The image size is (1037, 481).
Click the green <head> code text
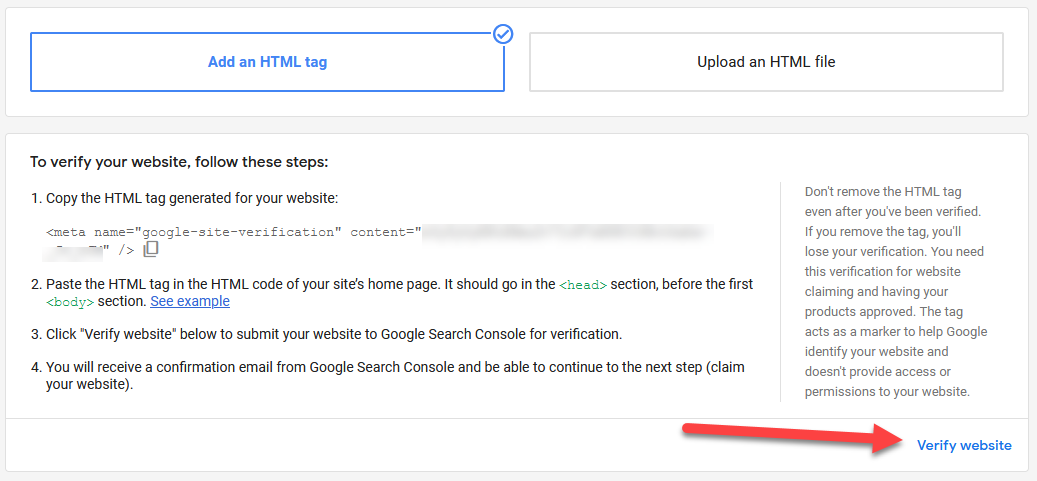[x=583, y=285]
